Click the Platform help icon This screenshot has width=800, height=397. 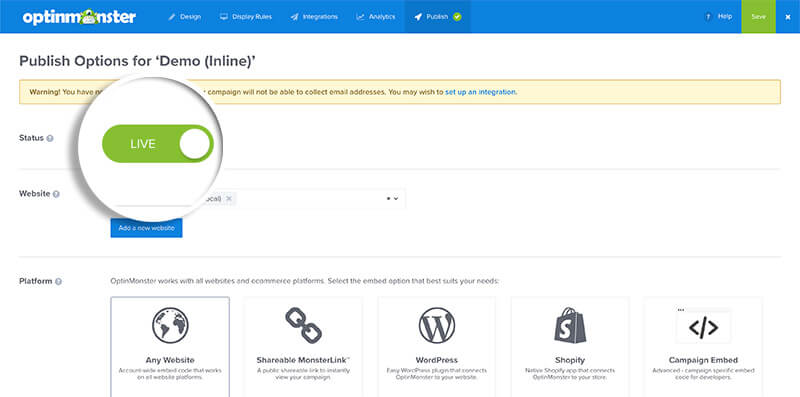[58, 282]
